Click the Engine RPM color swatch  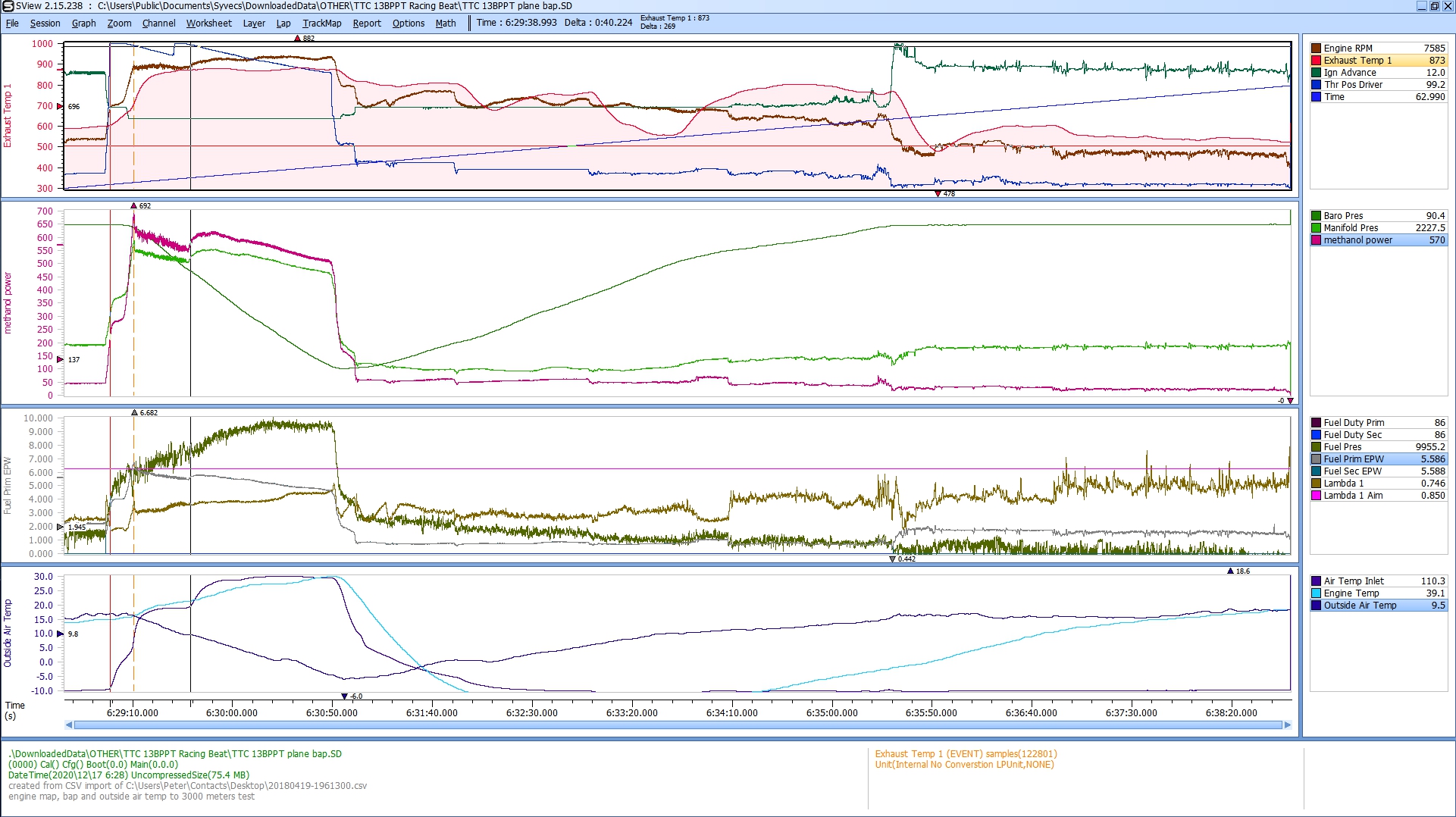point(1317,49)
